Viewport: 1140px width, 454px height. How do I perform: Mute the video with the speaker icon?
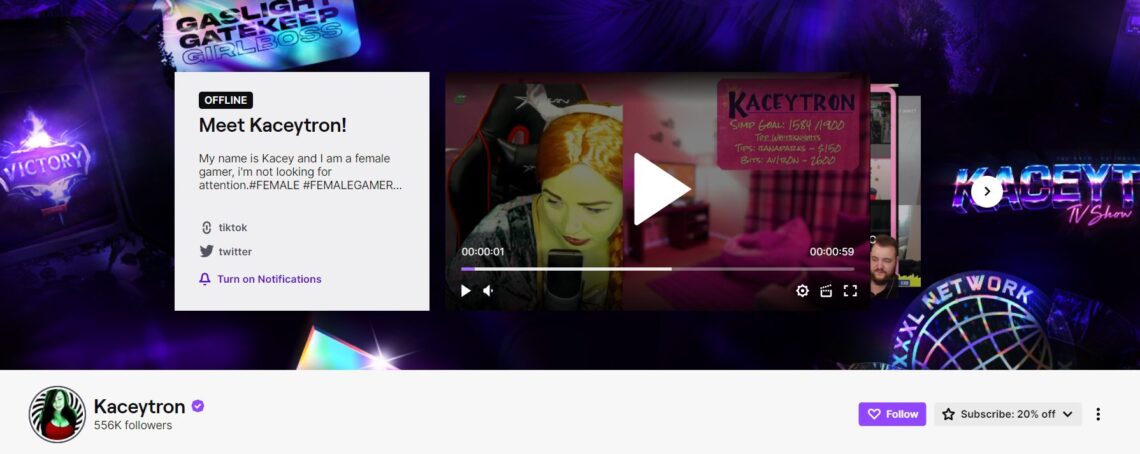[489, 291]
